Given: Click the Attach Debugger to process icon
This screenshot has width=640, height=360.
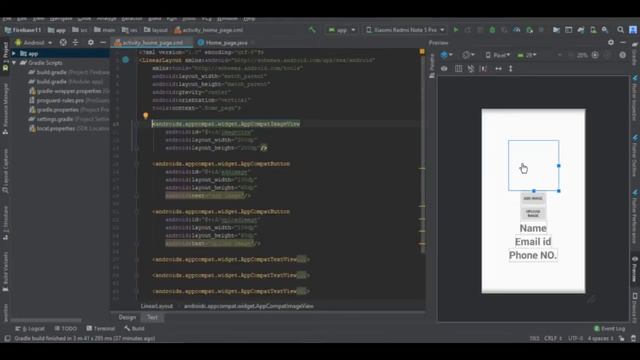Looking at the screenshot, I should 529,30.
